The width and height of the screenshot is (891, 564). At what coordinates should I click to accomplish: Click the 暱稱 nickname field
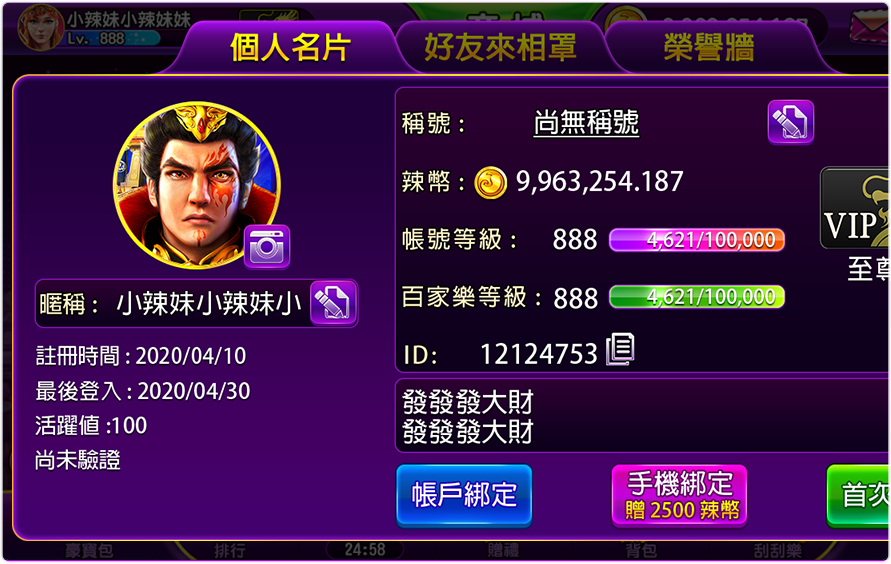click(197, 303)
